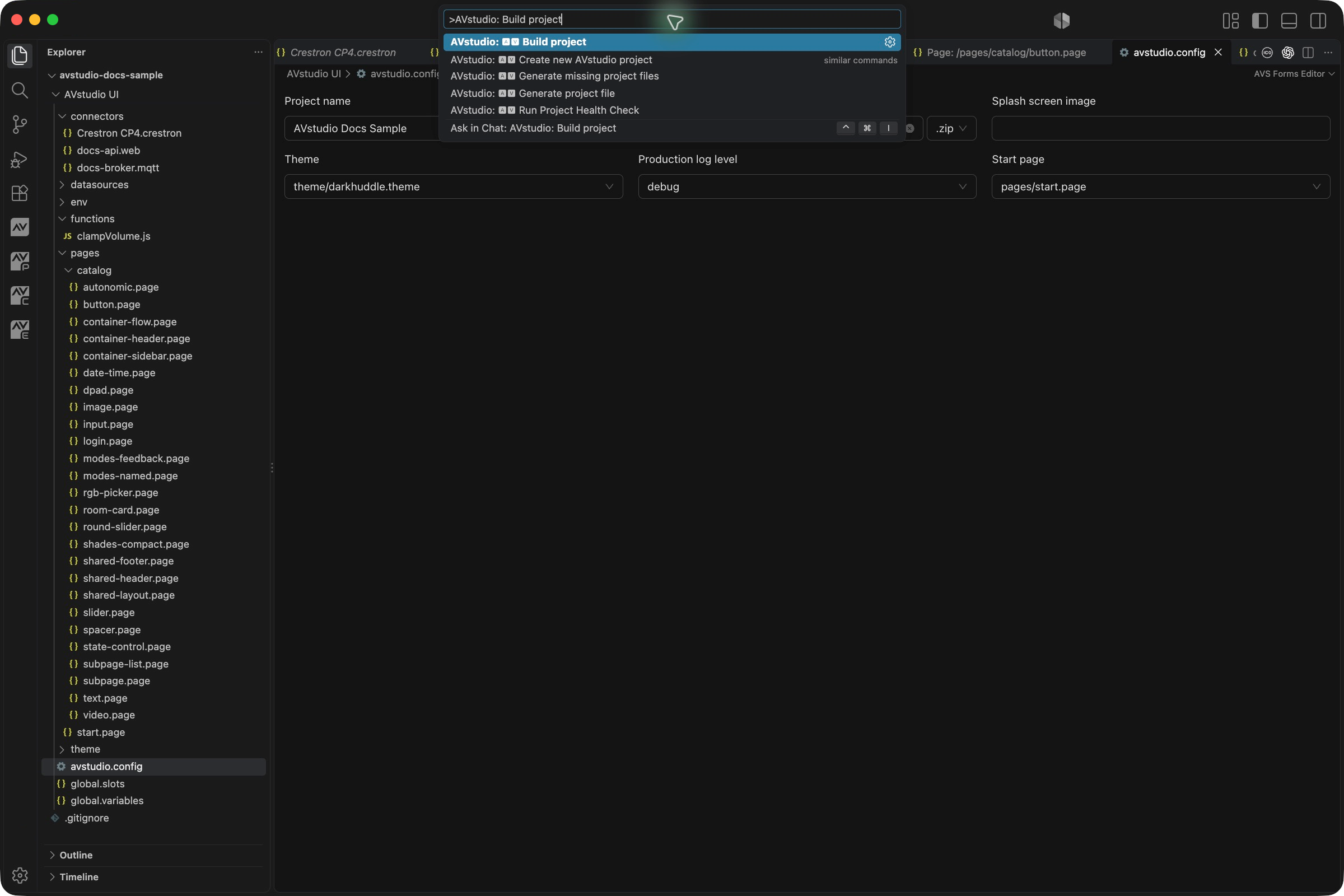Switch to Page: /pages/catalog/button.page tab
Image resolution: width=1344 pixels, height=896 pixels.
(x=1006, y=53)
